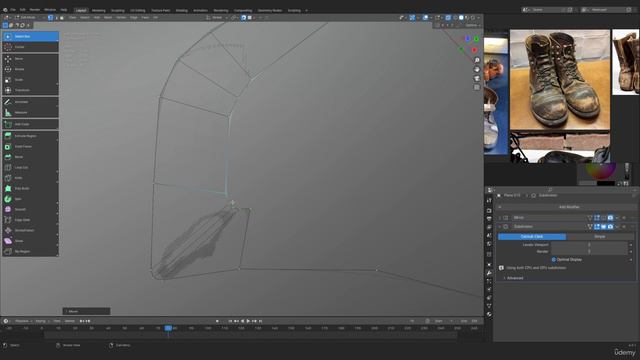Choose the Annotate tool

pyautogui.click(x=30, y=102)
